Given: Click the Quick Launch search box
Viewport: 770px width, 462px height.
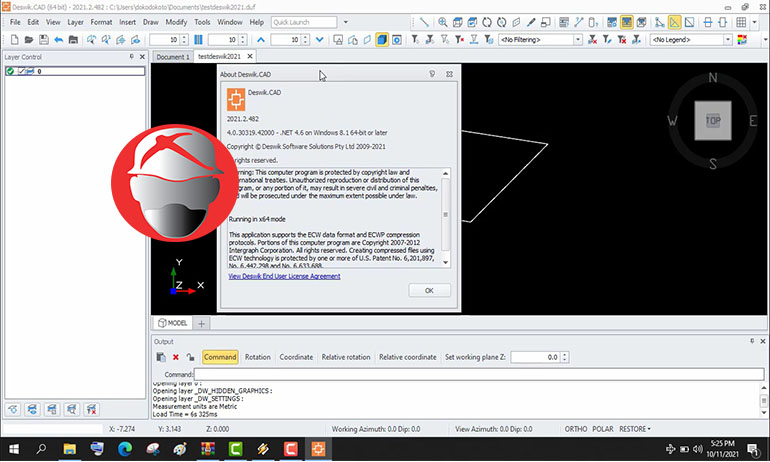Looking at the screenshot, I should [x=304, y=22].
